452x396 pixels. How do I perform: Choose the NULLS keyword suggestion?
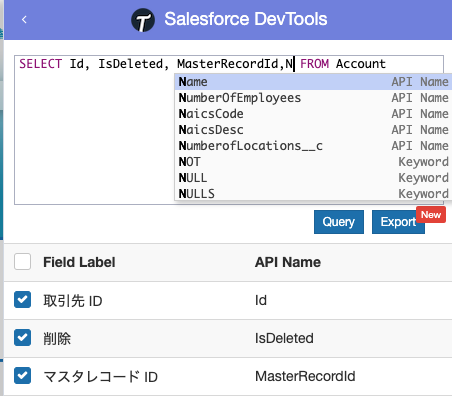tap(313, 194)
